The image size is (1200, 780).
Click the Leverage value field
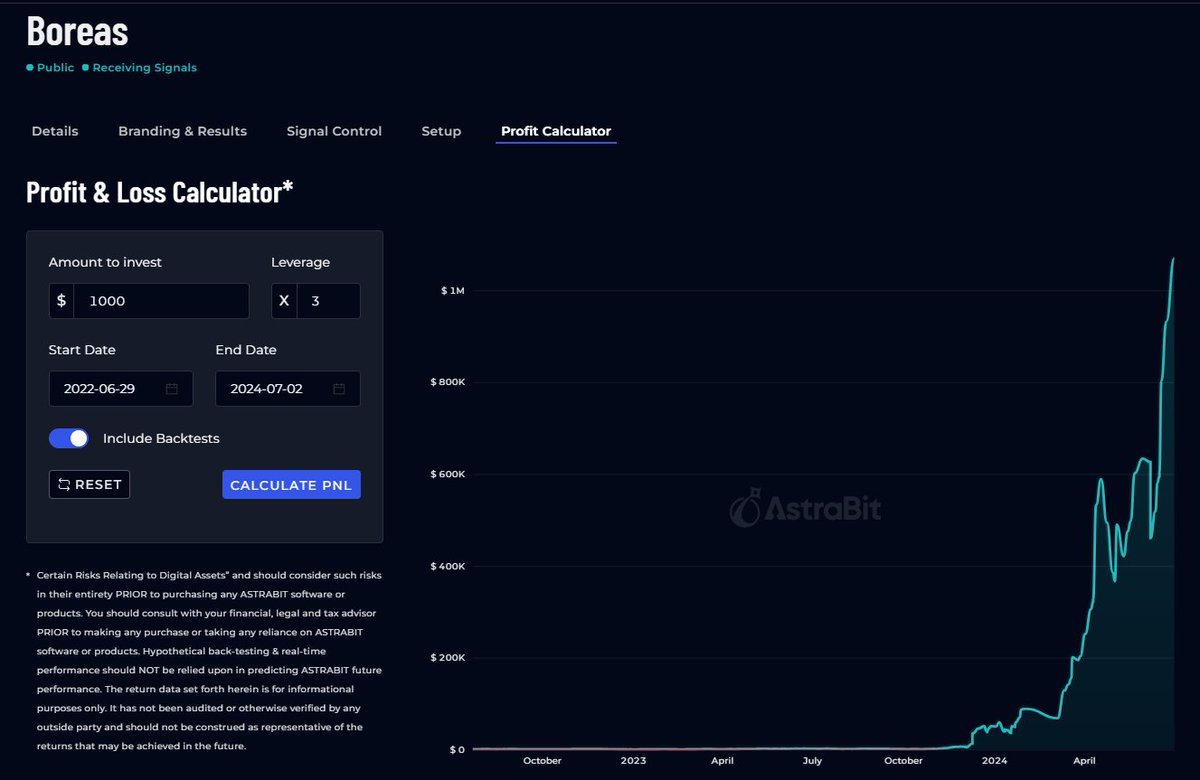(x=328, y=301)
